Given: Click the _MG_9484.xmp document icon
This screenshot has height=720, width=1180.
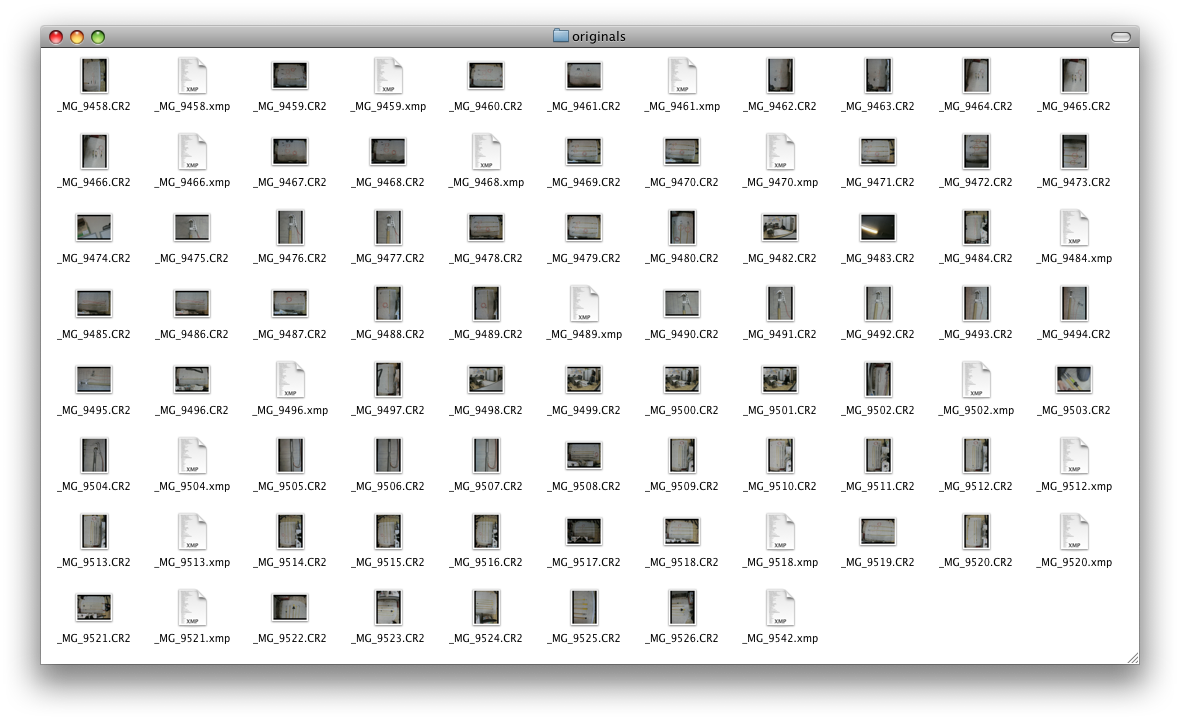Looking at the screenshot, I should [x=1074, y=228].
